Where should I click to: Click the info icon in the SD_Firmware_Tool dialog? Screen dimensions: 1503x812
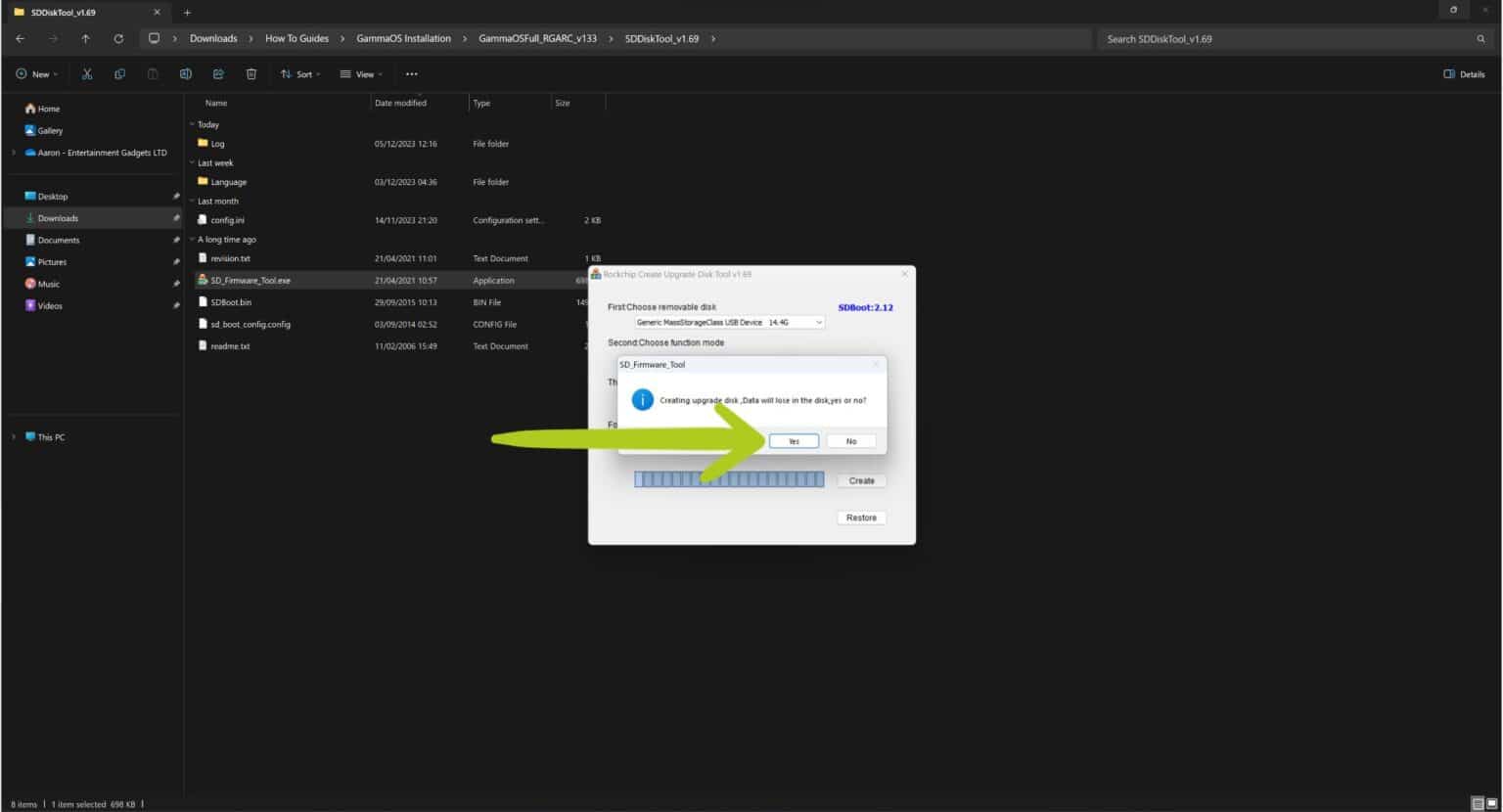click(x=643, y=399)
